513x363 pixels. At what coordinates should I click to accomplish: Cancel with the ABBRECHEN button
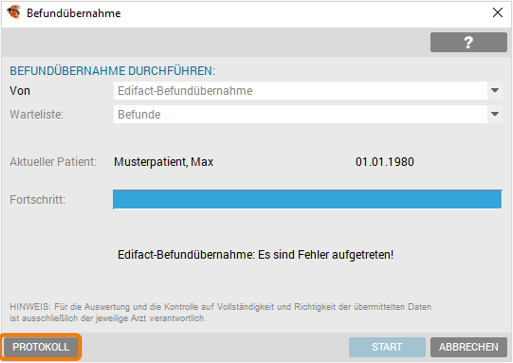(x=468, y=347)
